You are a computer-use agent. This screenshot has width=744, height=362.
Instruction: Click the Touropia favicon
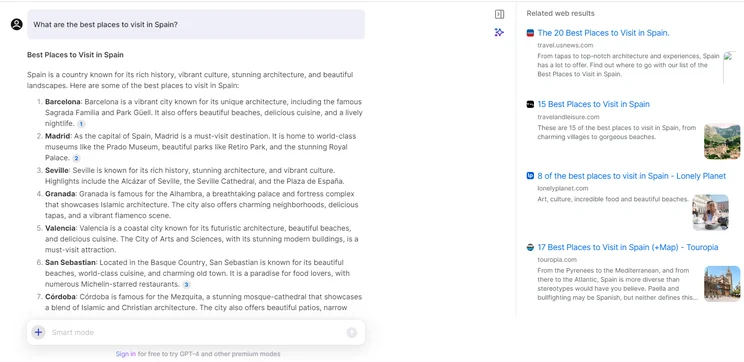point(530,247)
